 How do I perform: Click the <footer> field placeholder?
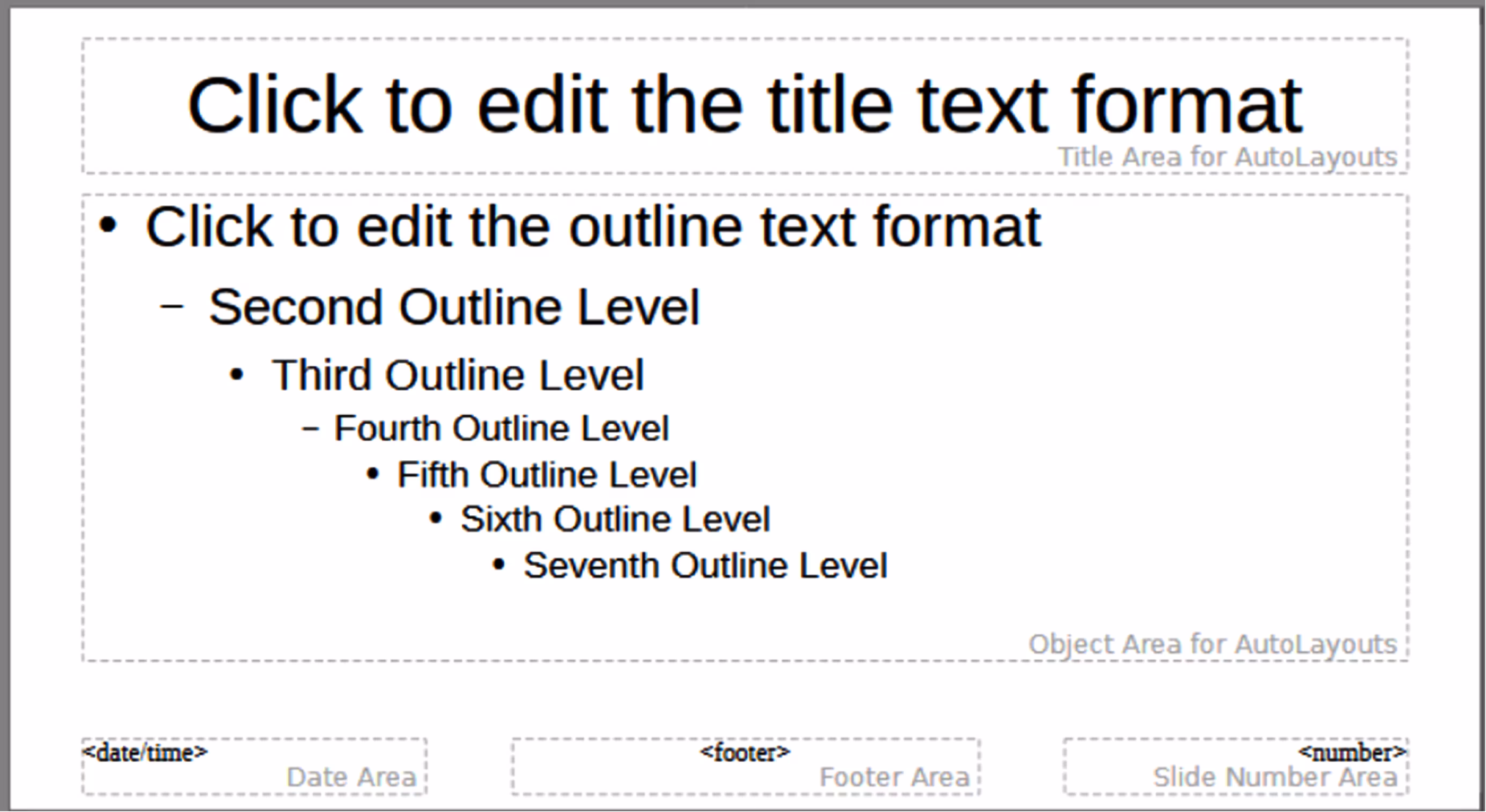click(x=745, y=752)
